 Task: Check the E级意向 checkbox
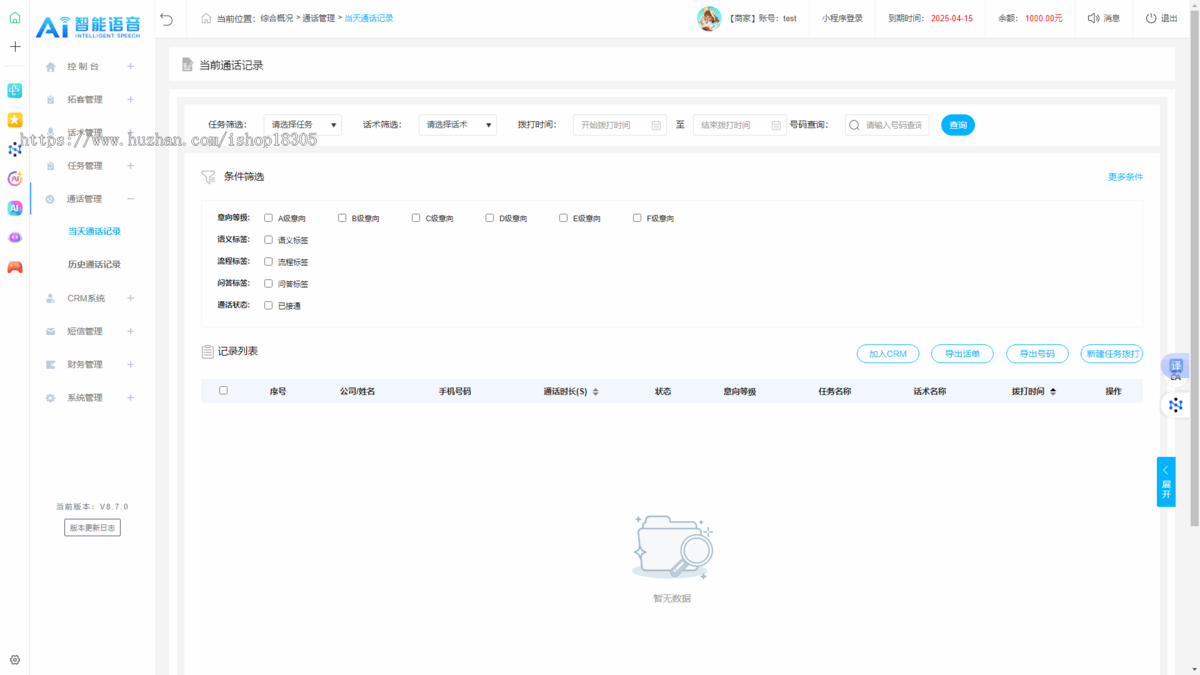[563, 217]
